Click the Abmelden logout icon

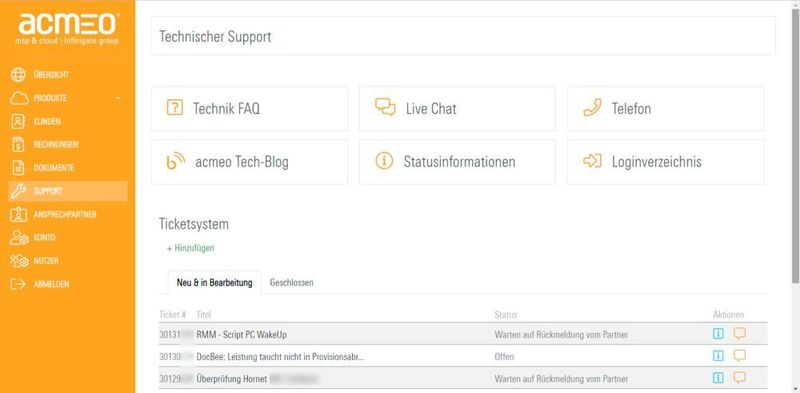[18, 284]
